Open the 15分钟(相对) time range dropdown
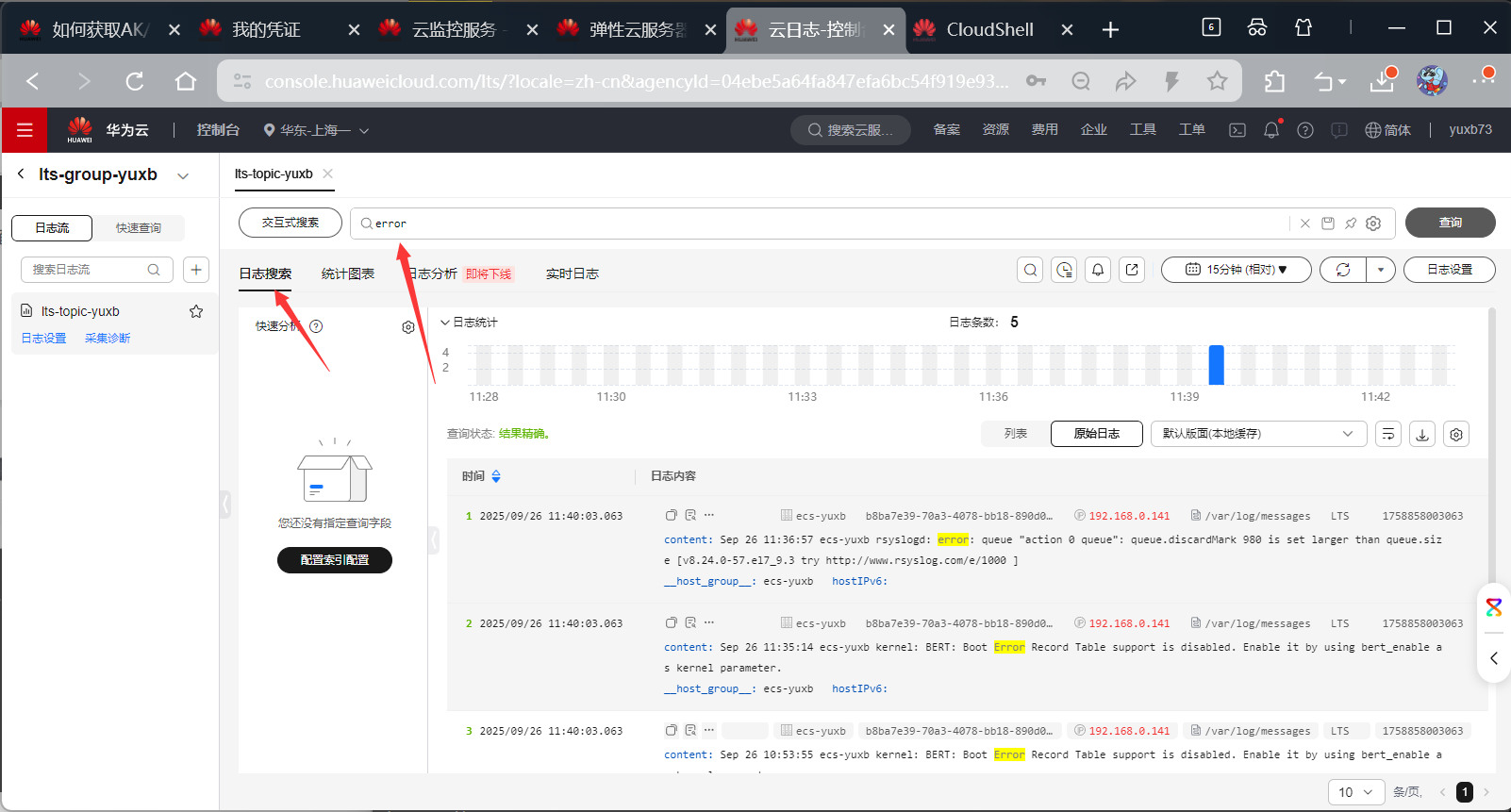The height and width of the screenshot is (812, 1511). 1237,270
